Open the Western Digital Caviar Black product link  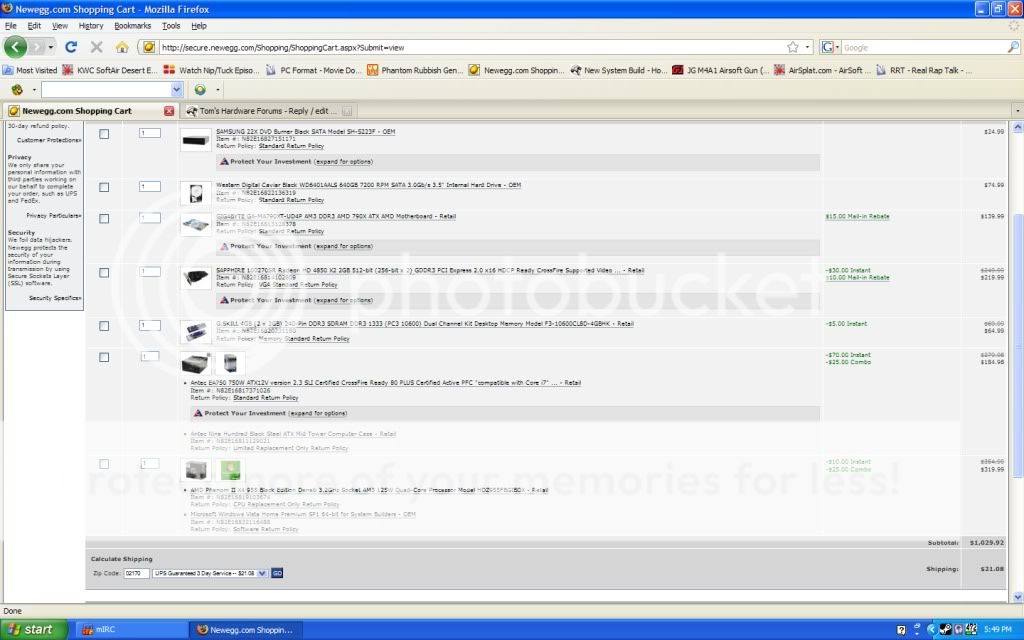click(x=368, y=185)
